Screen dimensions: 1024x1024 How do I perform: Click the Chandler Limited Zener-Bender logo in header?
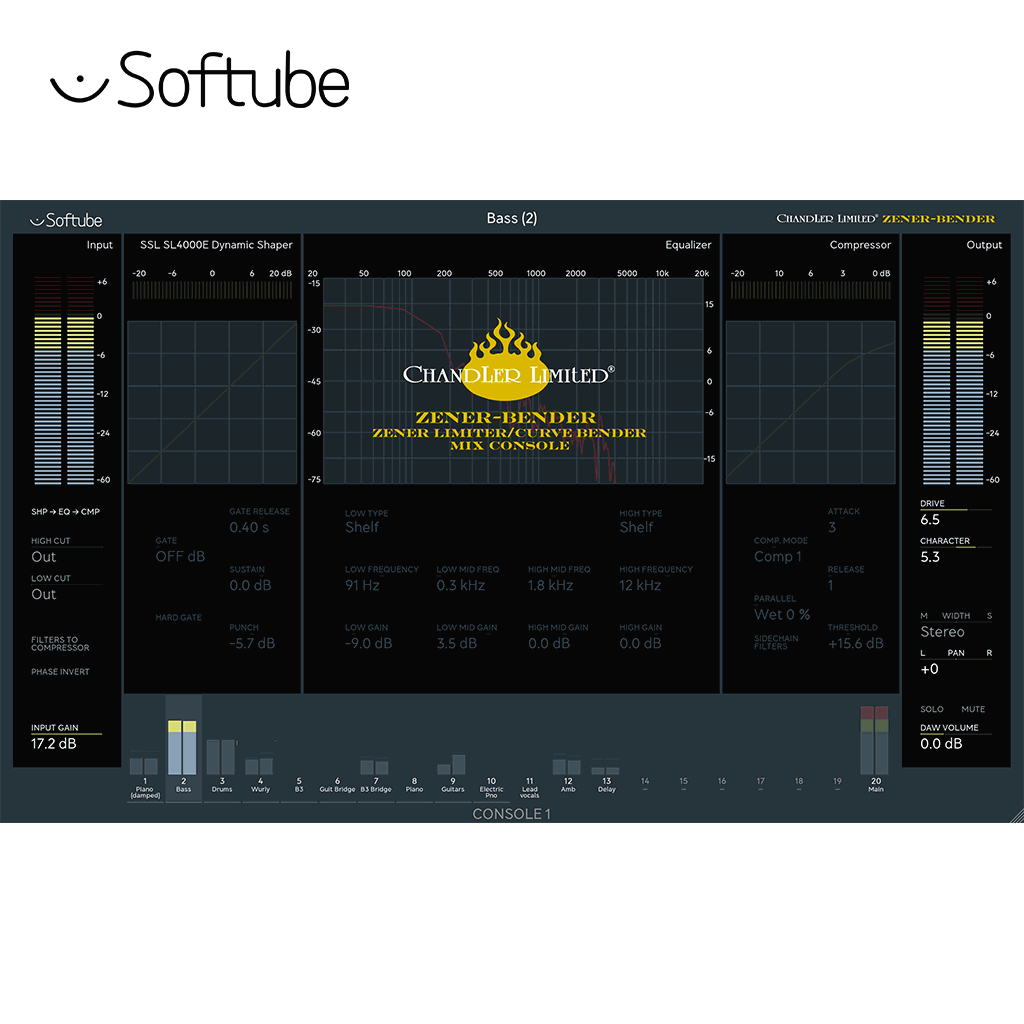[x=885, y=219]
